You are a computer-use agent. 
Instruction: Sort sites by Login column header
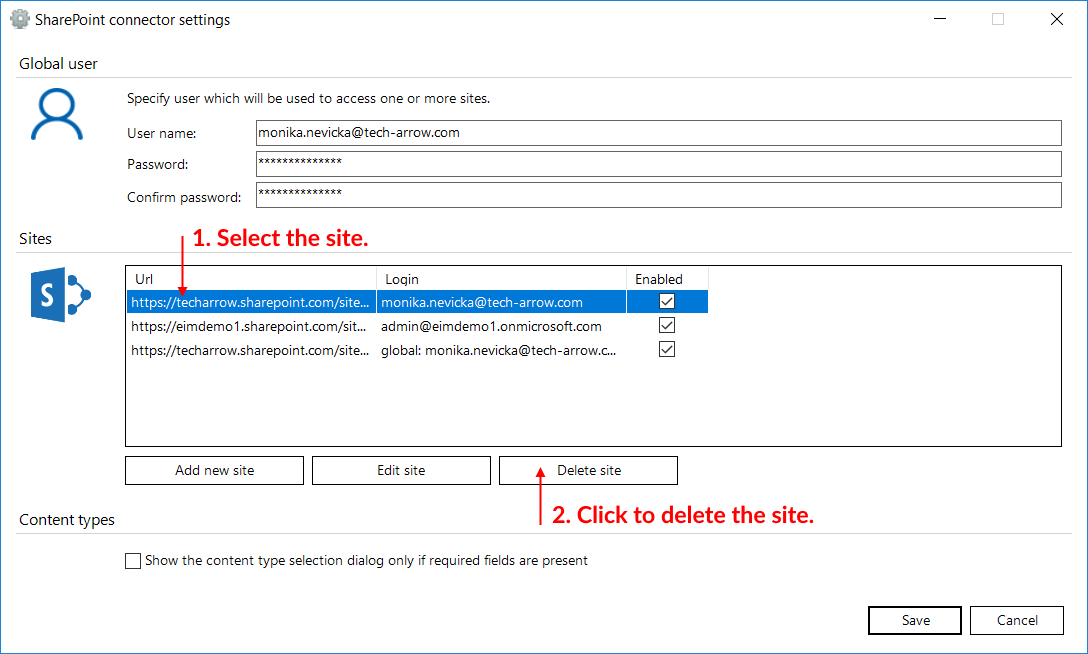500,279
